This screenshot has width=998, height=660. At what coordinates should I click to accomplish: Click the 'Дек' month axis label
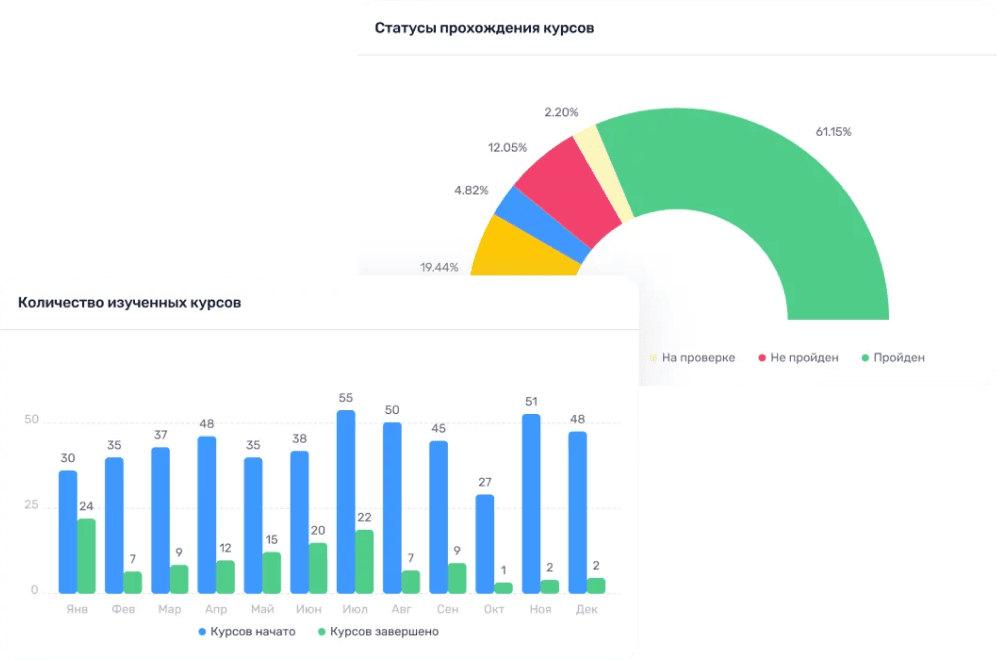587,609
